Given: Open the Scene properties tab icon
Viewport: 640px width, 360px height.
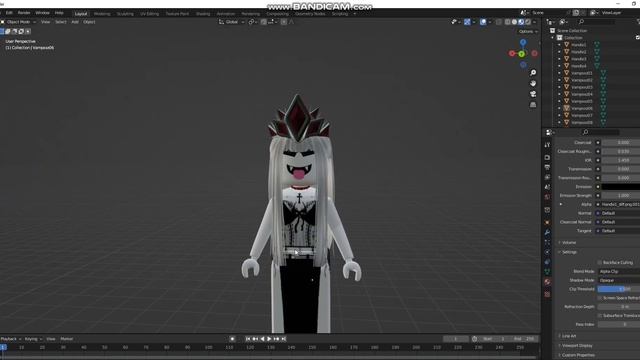Looking at the screenshot, I should point(547,187).
